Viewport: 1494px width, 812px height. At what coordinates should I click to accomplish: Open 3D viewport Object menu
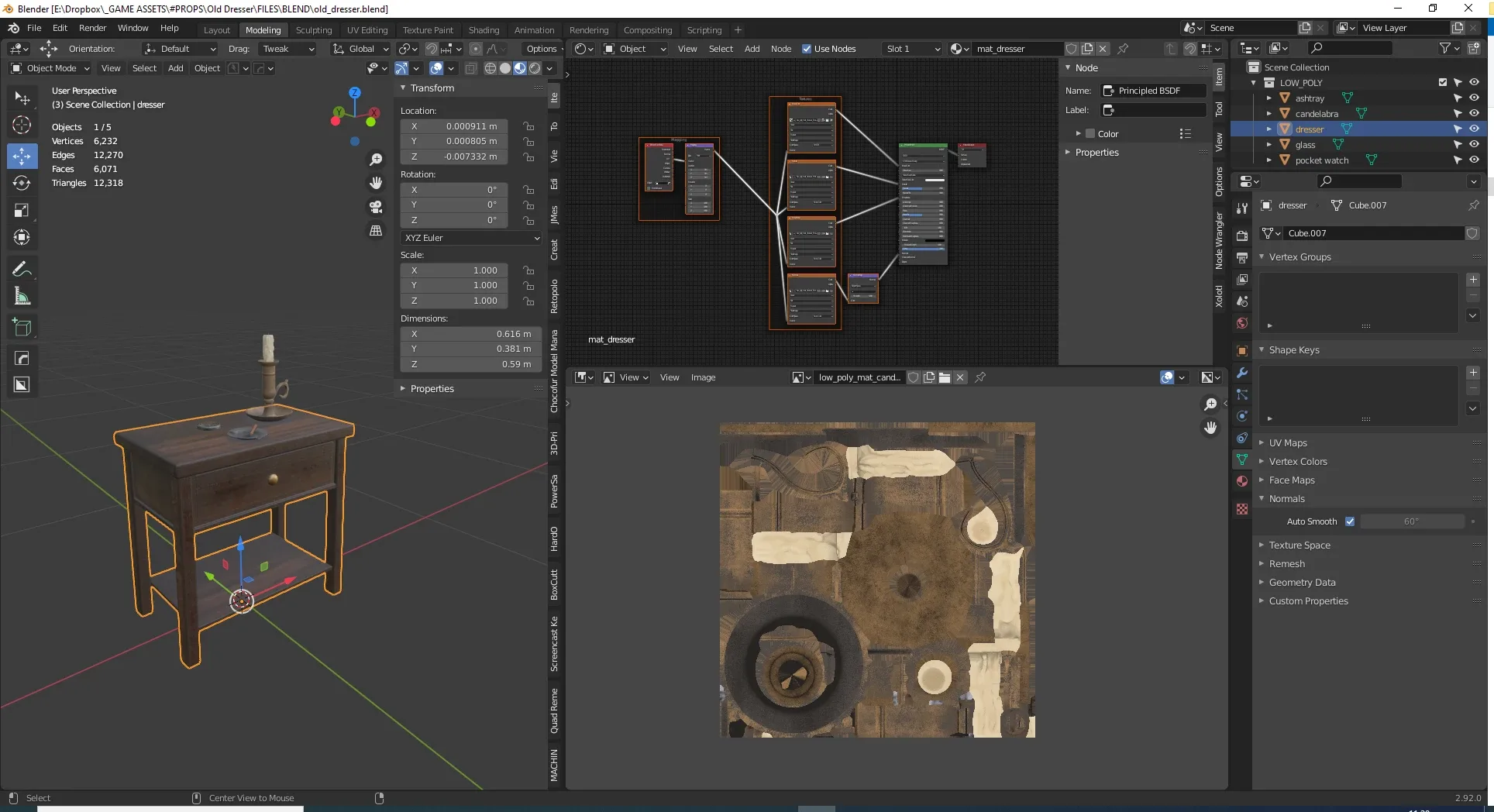[x=207, y=68]
